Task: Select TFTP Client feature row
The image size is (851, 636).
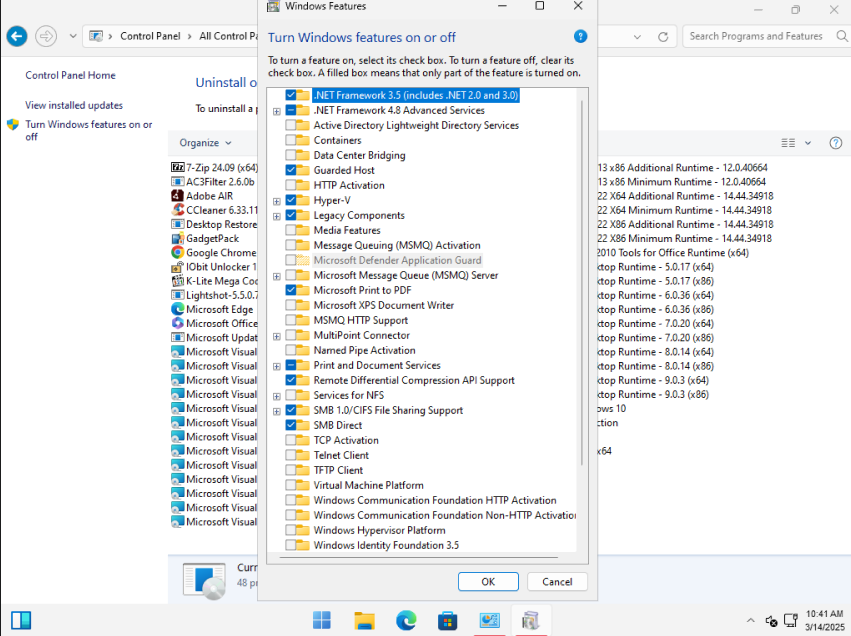Action: pyautogui.click(x=338, y=470)
